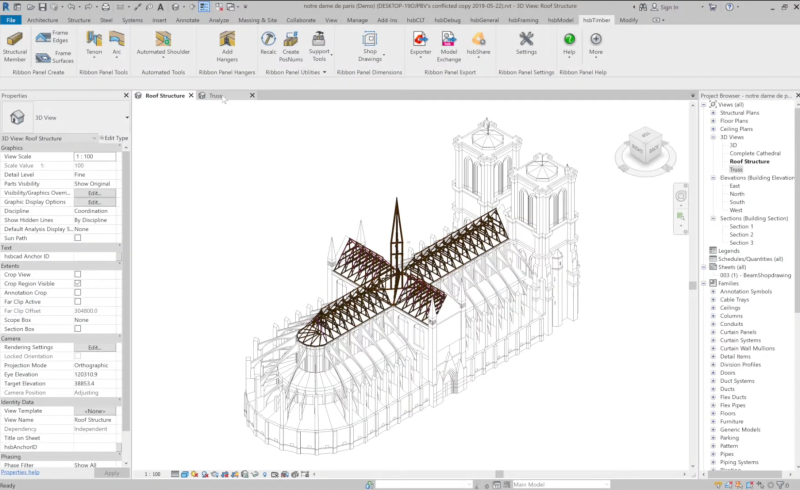Viewport: 800px width, 490px height.
Task: Switch to the Architecture ribbon tab
Action: 42,20
